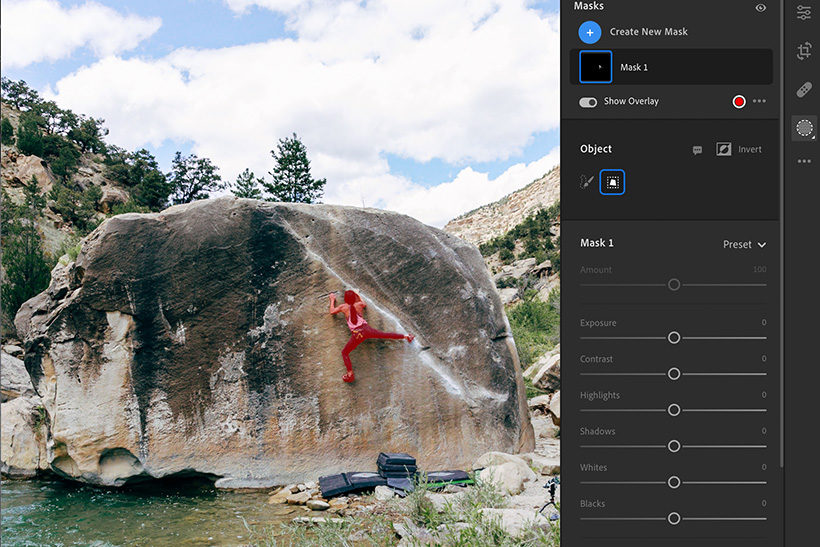Click the Mask 1 thumbnail preview
The width and height of the screenshot is (820, 547).
(596, 67)
